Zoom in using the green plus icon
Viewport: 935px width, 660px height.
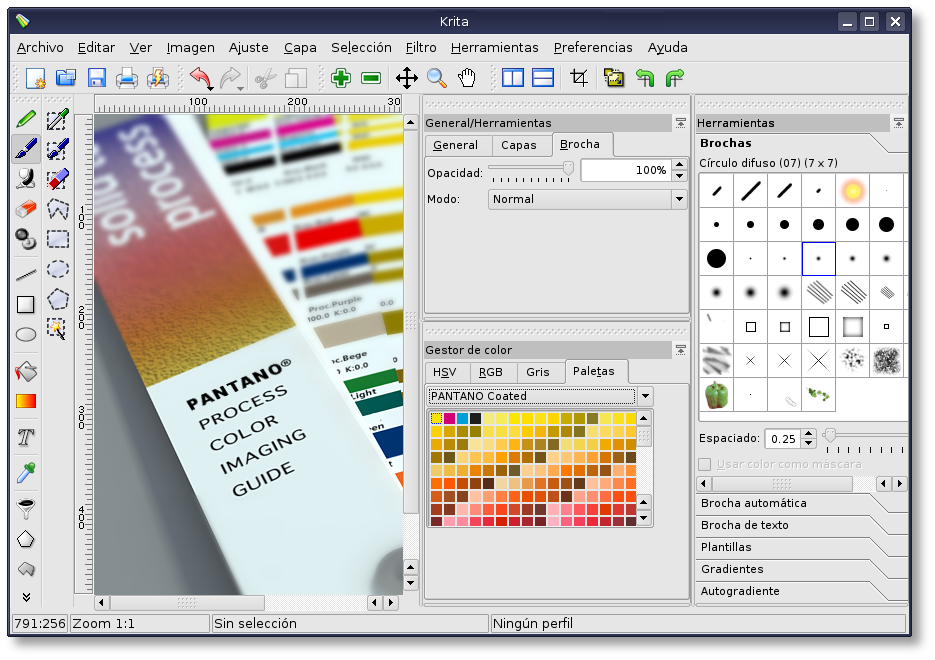(340, 78)
